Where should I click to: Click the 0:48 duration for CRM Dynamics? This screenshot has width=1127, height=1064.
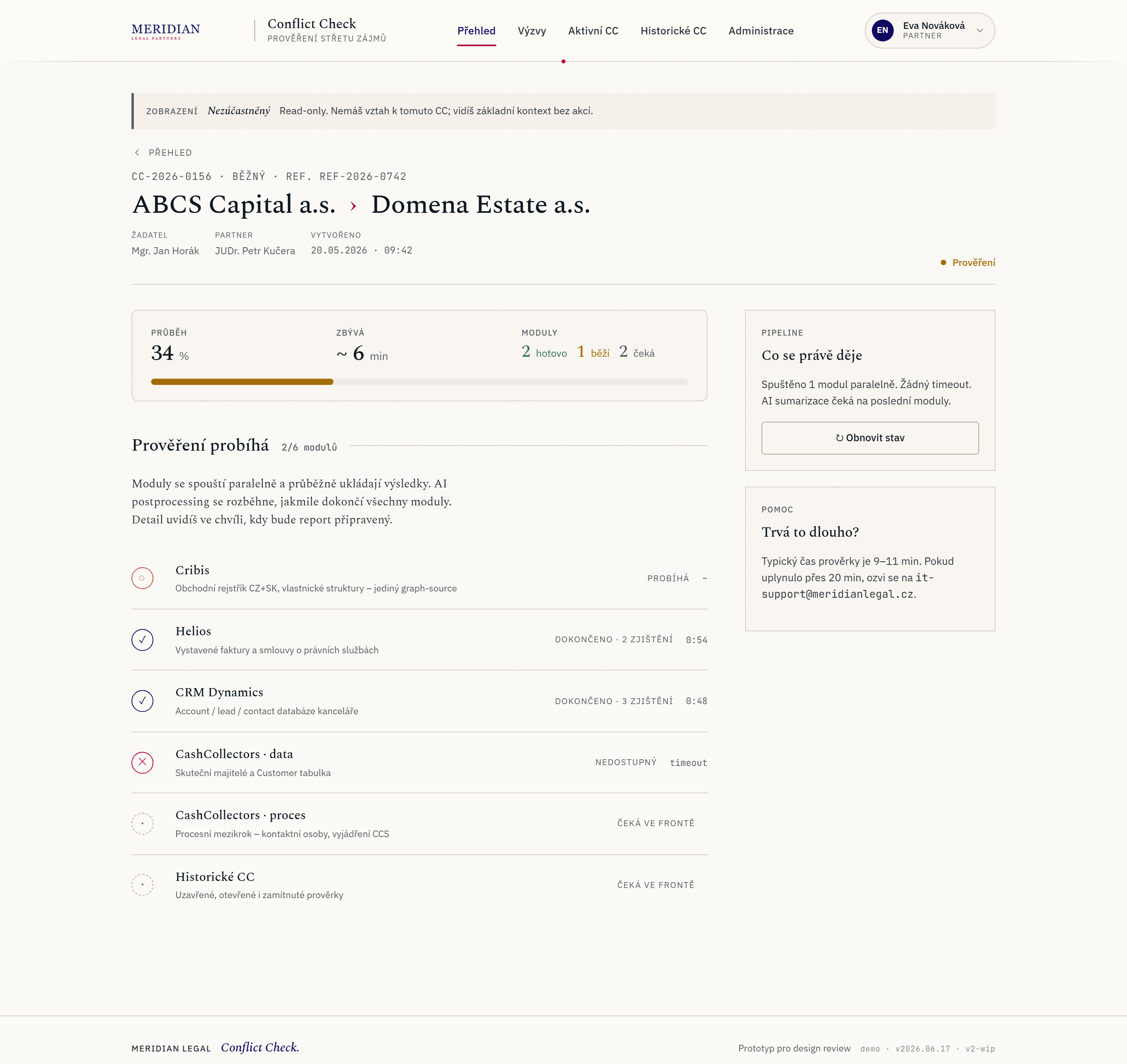696,701
